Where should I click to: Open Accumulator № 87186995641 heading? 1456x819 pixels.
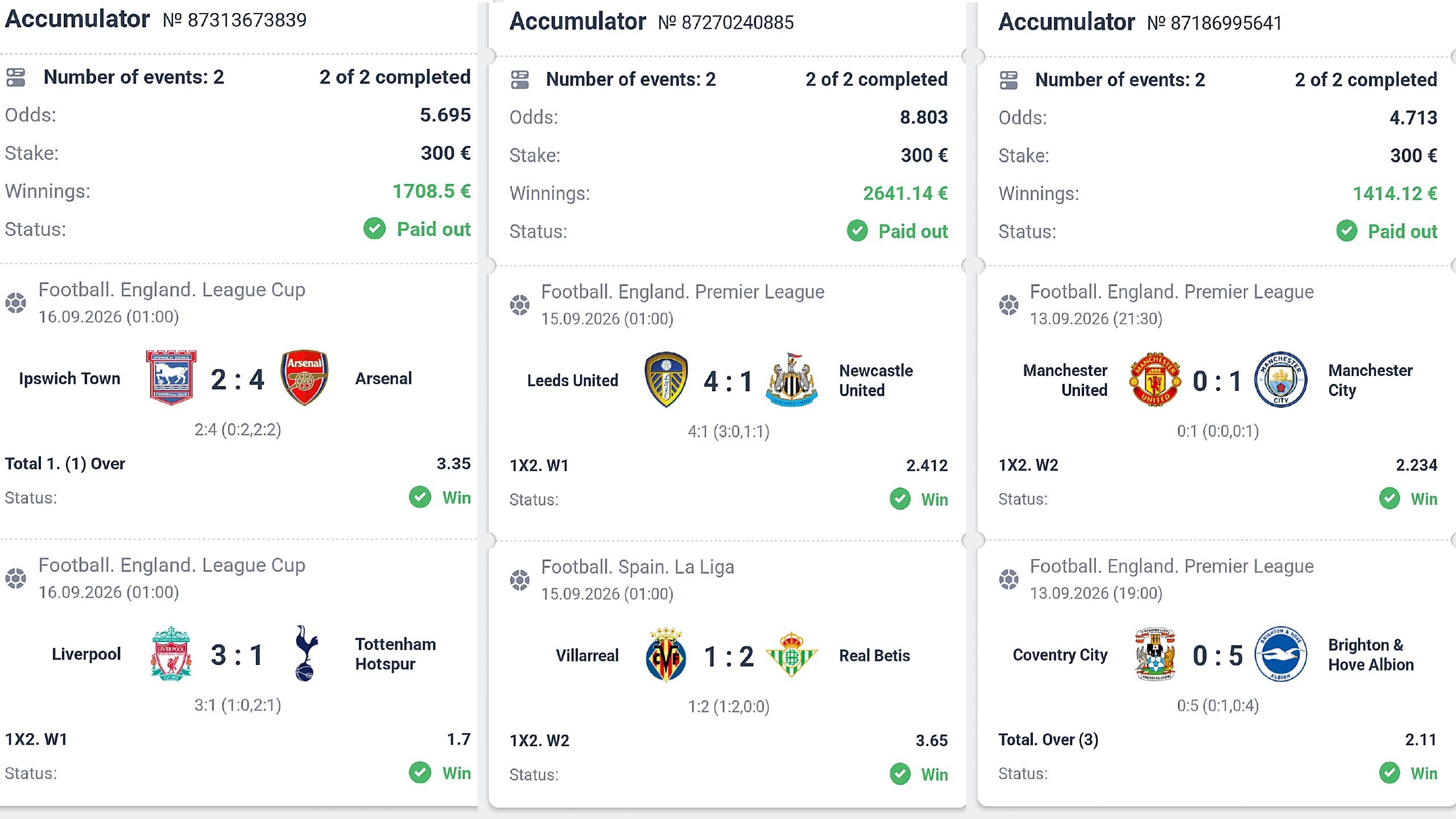(x=1140, y=22)
